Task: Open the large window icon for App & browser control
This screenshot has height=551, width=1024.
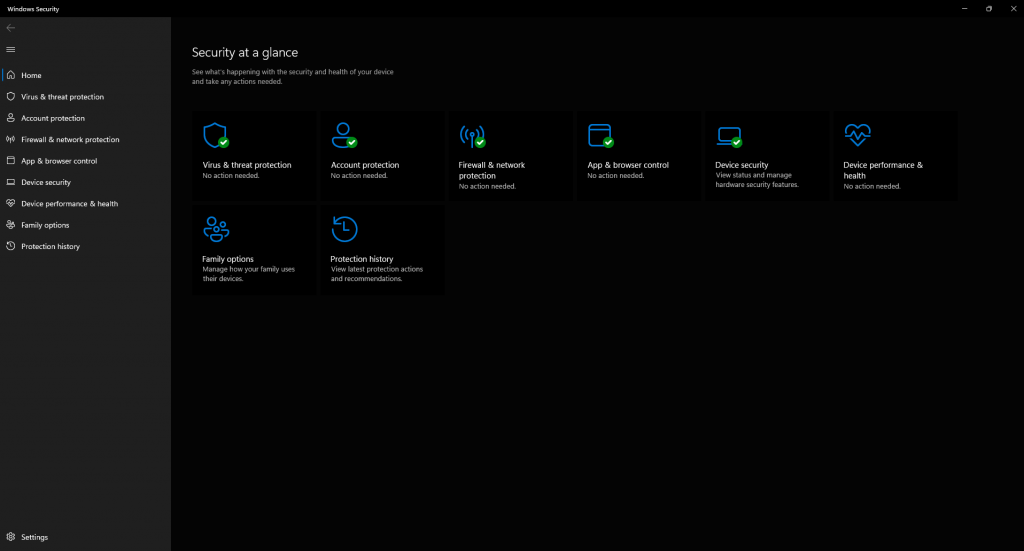Action: tap(601, 136)
